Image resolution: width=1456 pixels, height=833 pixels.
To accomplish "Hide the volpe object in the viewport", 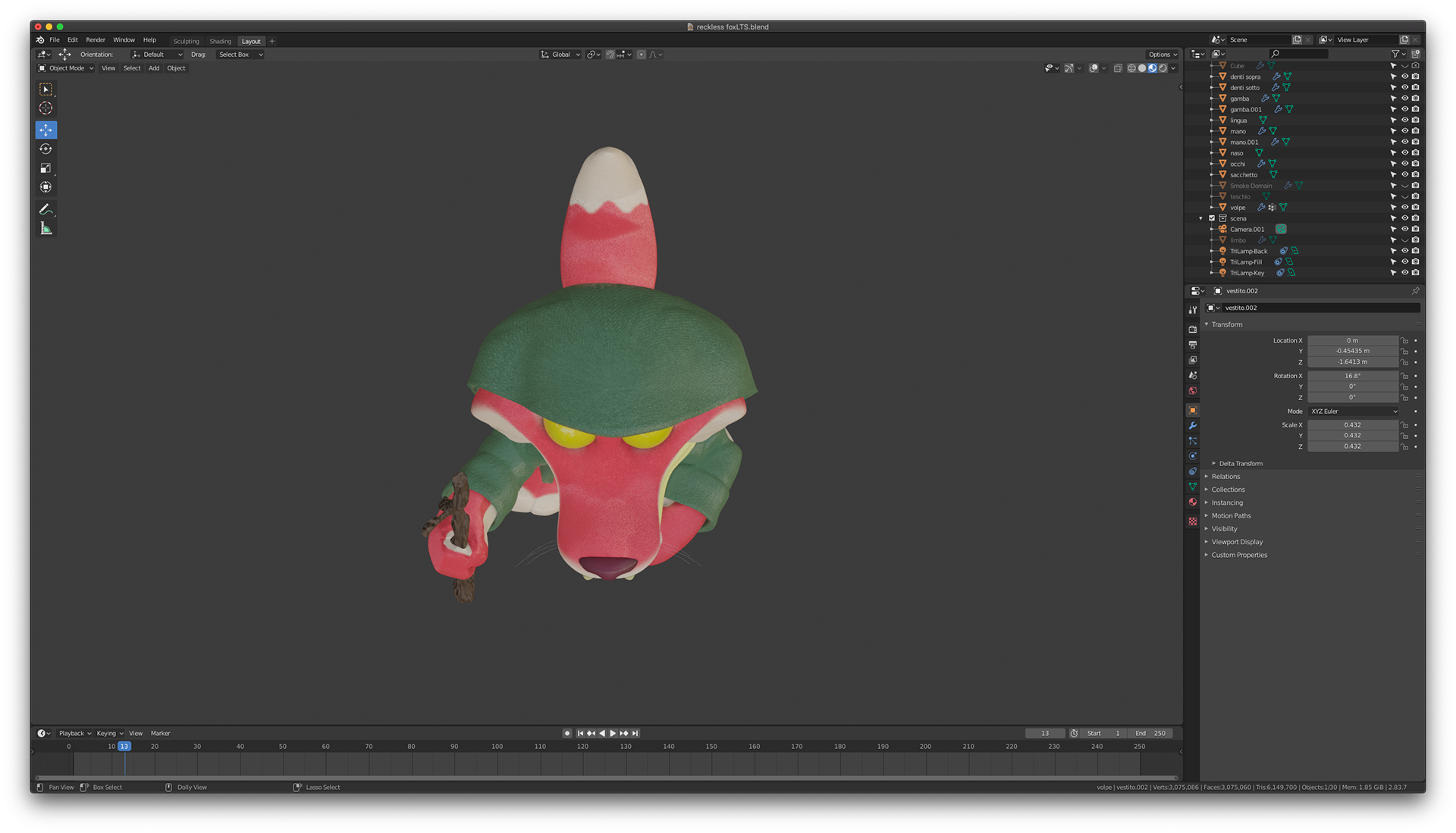I will (1404, 208).
